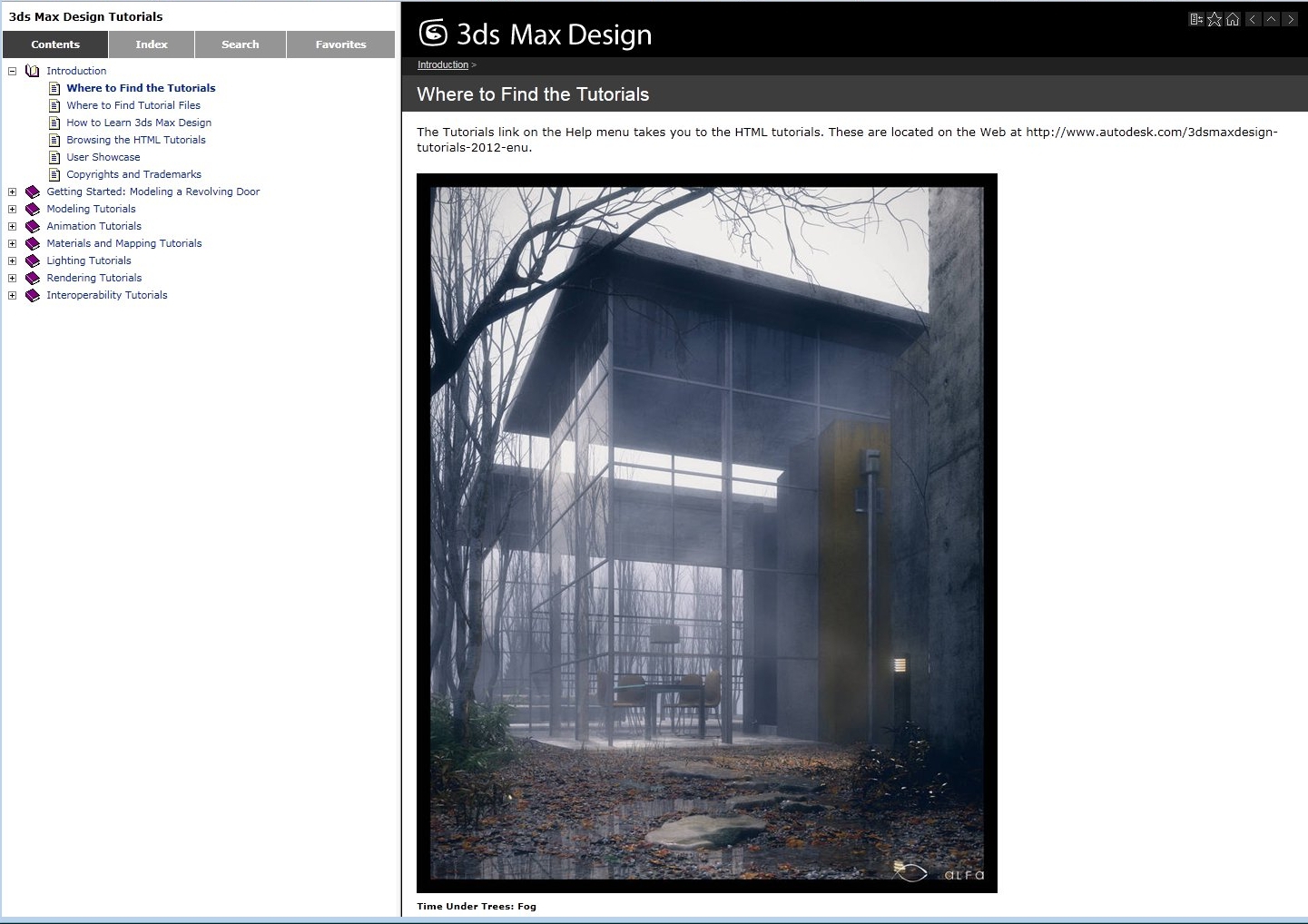Screen dimensions: 1308x924
Task: Click page icon beside User Showcase
Action: click(x=54, y=157)
